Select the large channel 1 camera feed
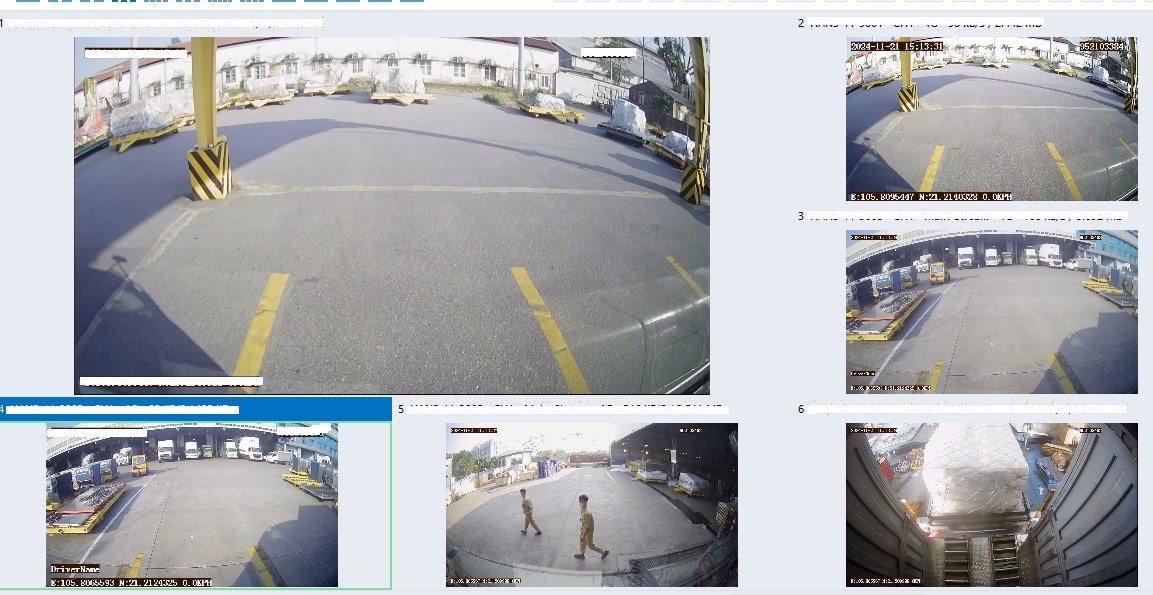The image size is (1153, 595). coord(391,215)
